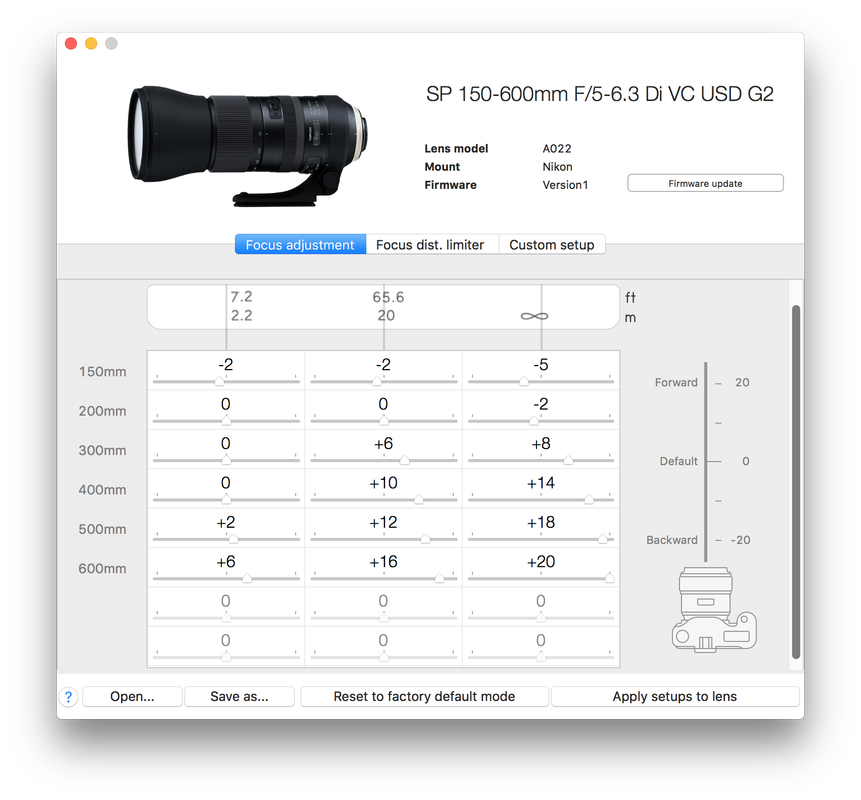Open the Focus dist. limiter tab

(430, 244)
